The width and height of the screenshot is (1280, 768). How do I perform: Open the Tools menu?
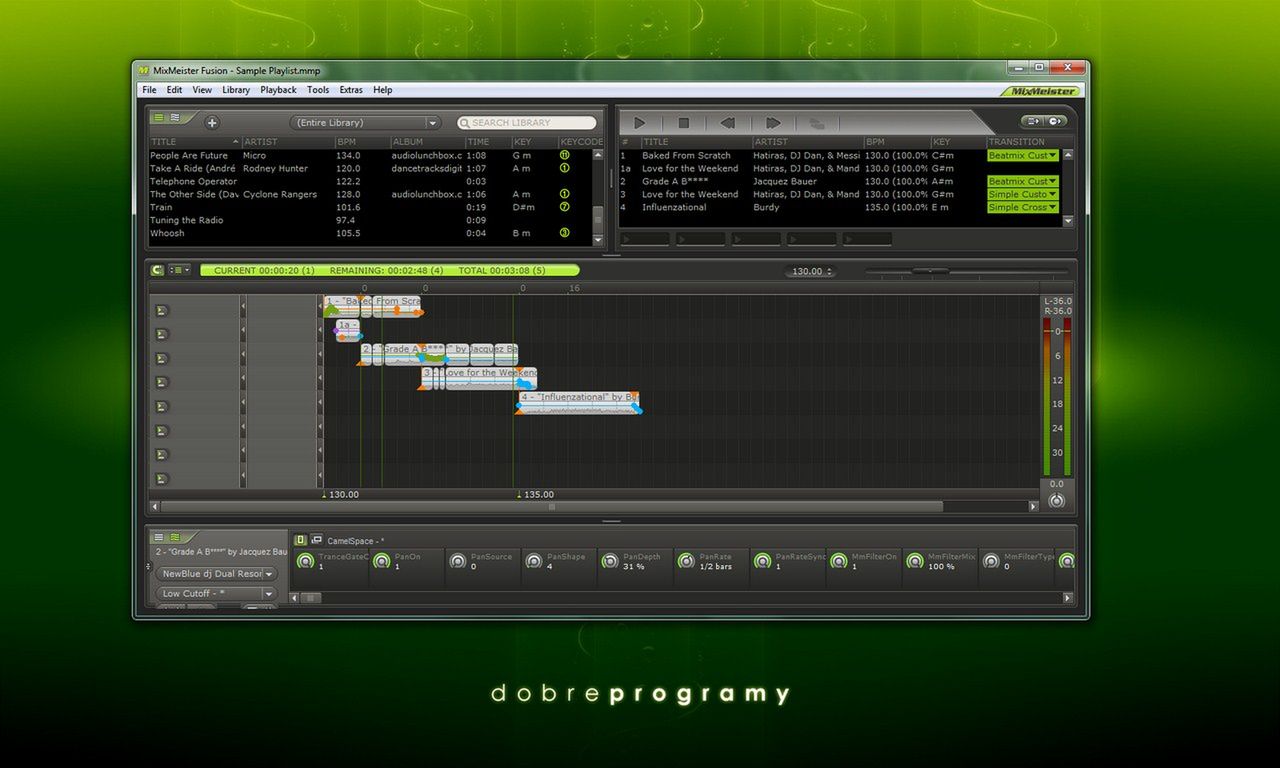[318, 90]
